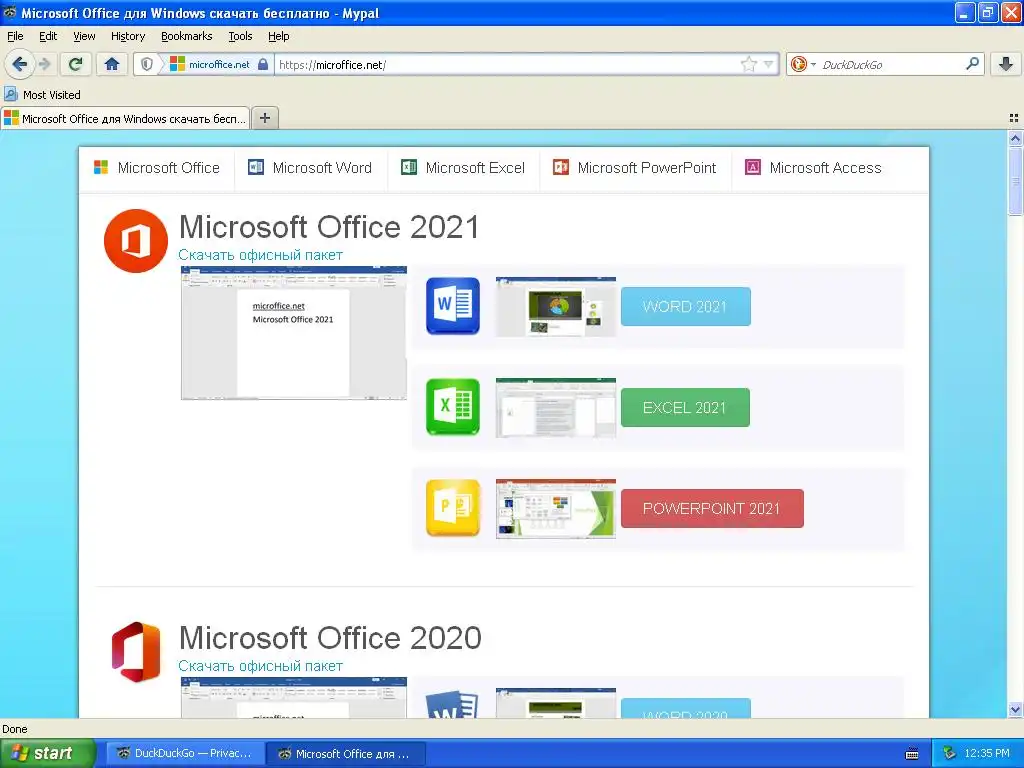Open the Tools menu
This screenshot has height=768, width=1024.
pyautogui.click(x=240, y=36)
